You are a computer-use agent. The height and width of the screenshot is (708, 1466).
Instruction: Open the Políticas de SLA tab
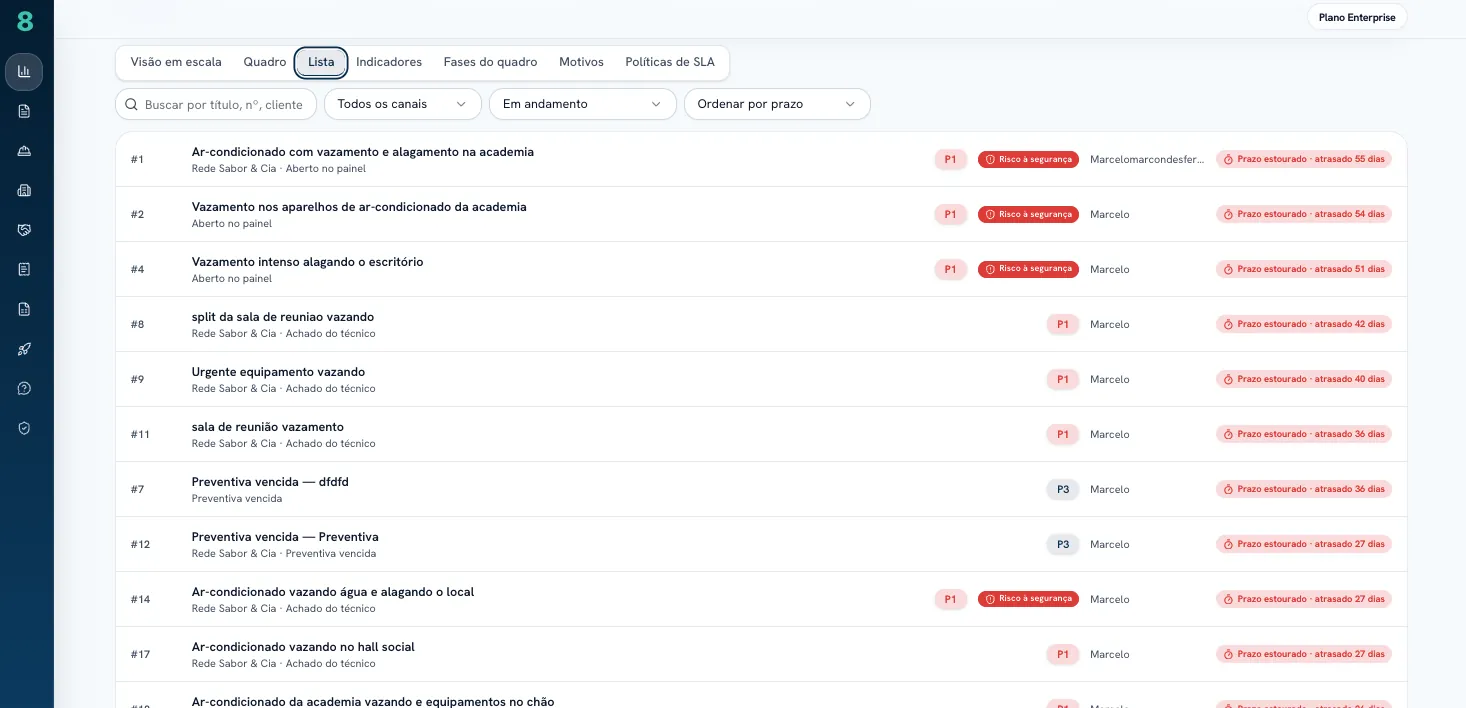point(670,62)
